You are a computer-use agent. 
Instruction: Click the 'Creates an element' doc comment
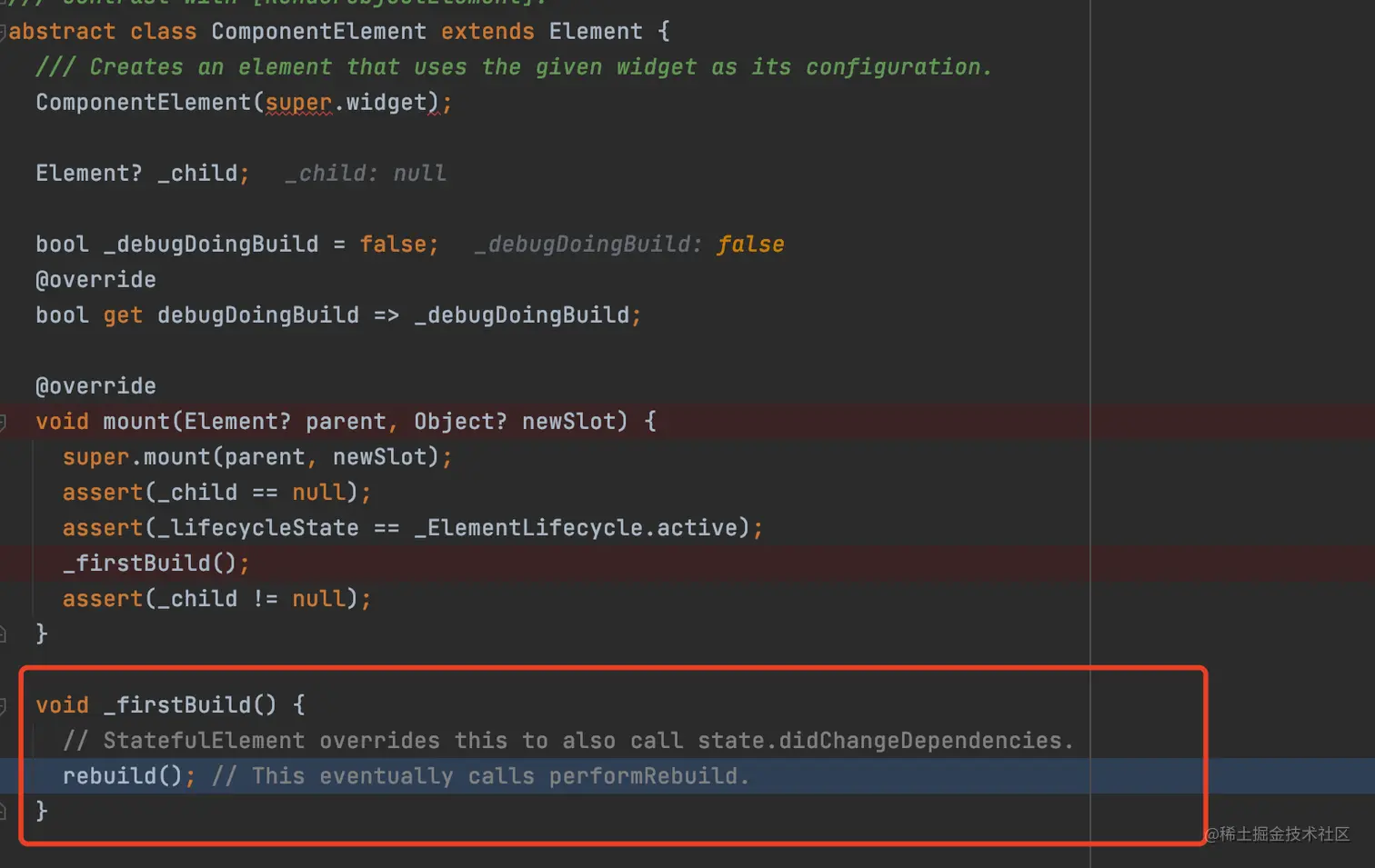click(514, 67)
